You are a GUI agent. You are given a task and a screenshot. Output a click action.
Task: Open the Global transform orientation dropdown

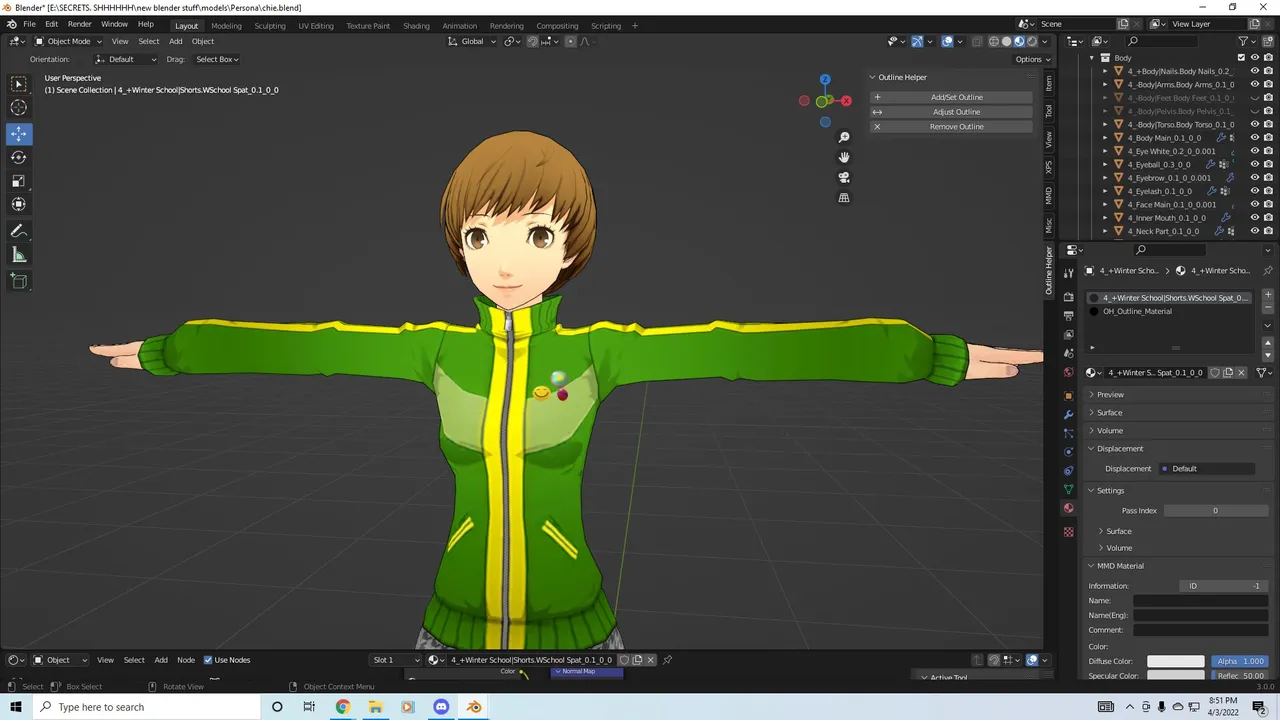click(x=472, y=41)
